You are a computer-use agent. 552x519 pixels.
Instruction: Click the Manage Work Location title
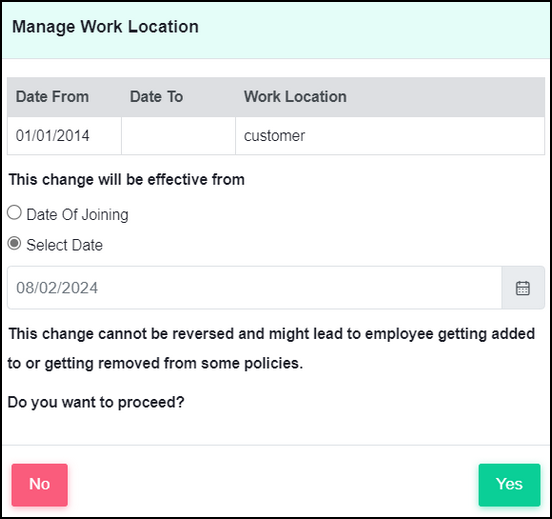(105, 27)
